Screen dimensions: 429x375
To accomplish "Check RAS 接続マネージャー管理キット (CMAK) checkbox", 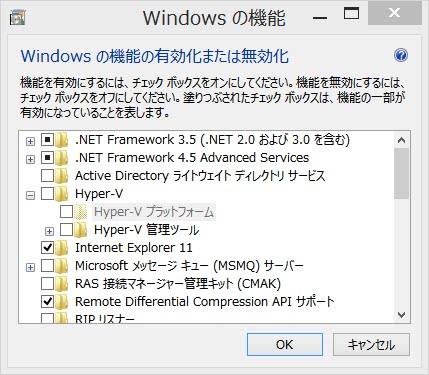I will [47, 284].
